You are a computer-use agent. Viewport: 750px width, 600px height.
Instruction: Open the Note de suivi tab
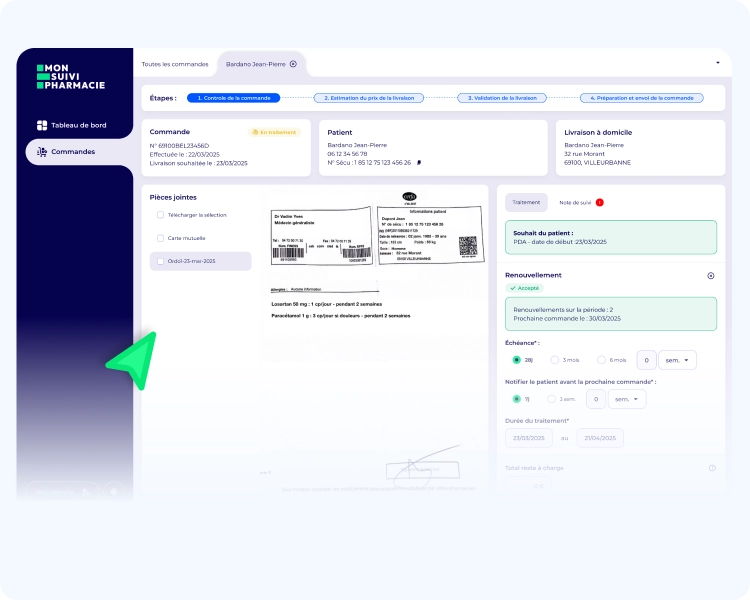575,202
